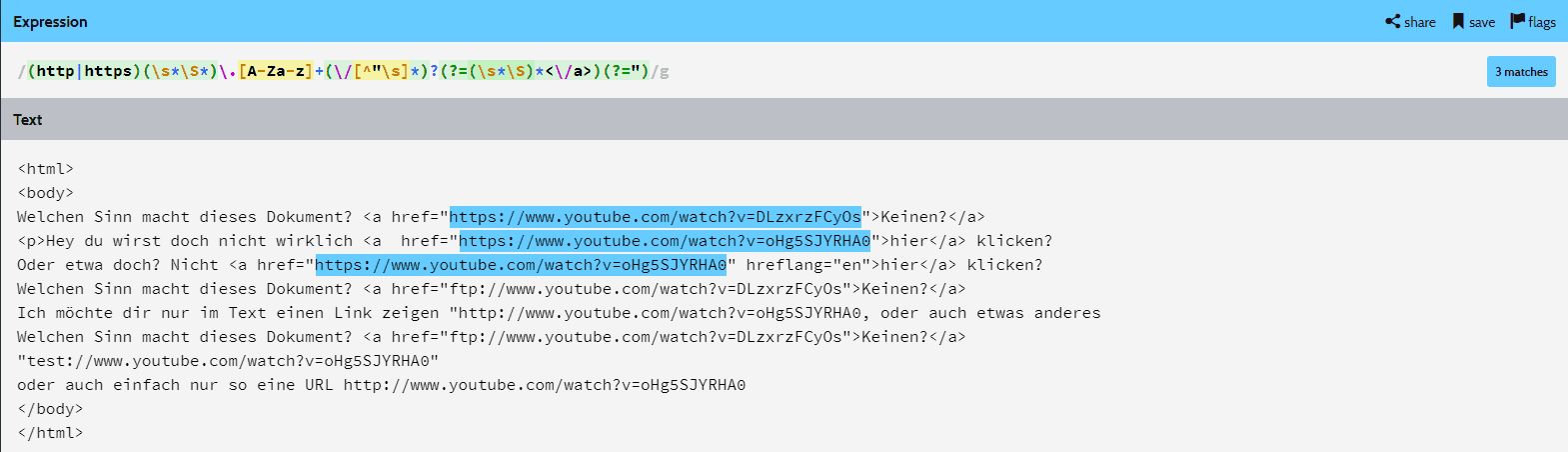
Task: Click the closing </body> line
Action: (50, 409)
